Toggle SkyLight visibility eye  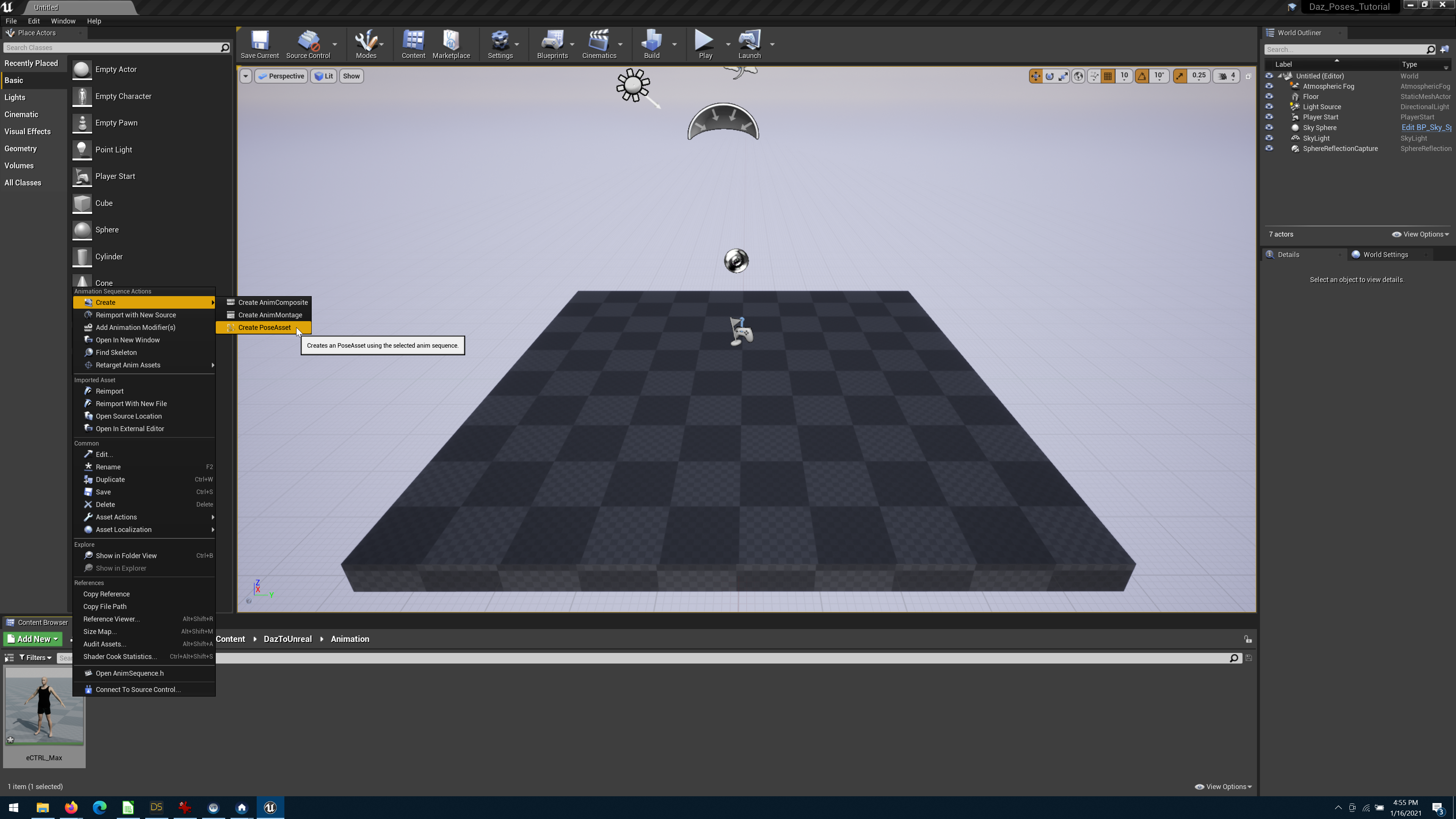click(1269, 138)
